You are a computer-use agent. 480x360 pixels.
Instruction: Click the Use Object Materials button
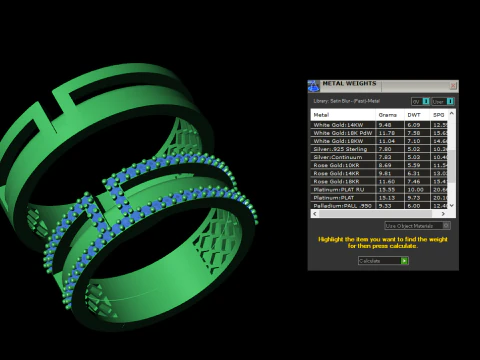(418, 226)
